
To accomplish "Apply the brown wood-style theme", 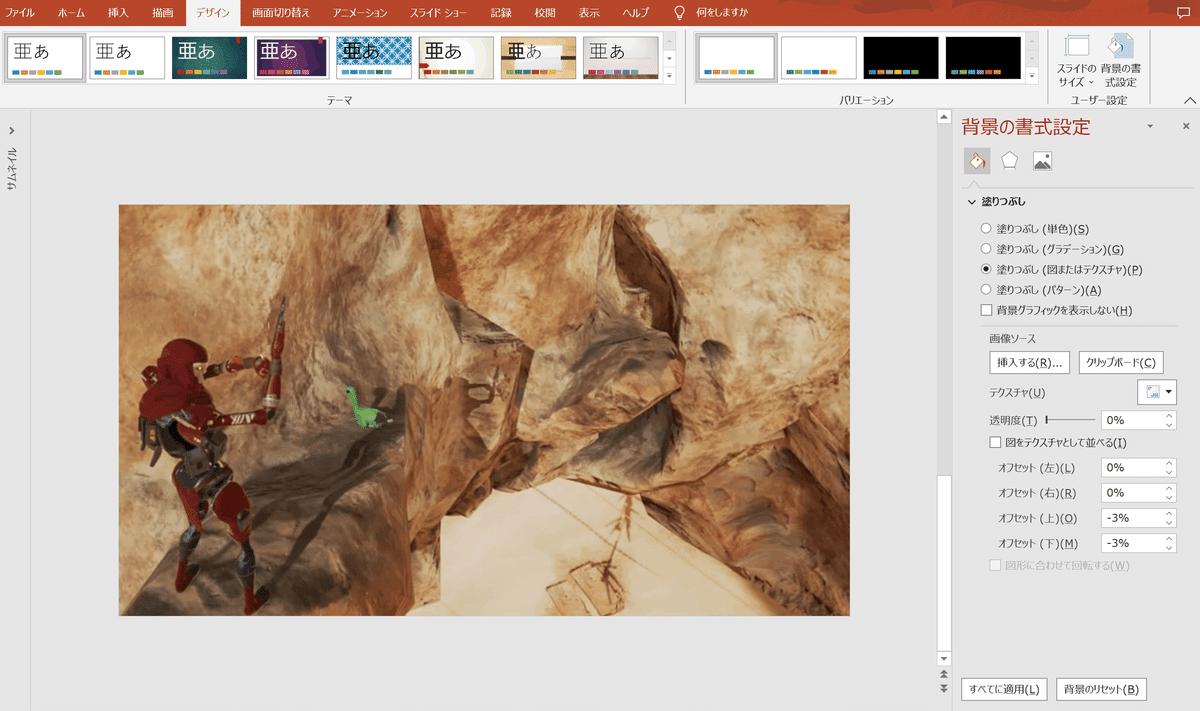I will pyautogui.click(x=539, y=58).
